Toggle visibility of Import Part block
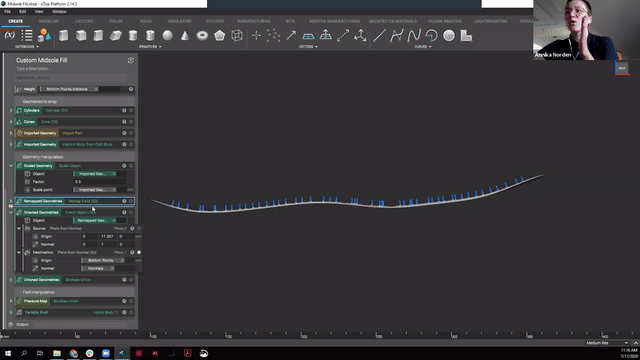The image size is (640, 360). [x=131, y=133]
